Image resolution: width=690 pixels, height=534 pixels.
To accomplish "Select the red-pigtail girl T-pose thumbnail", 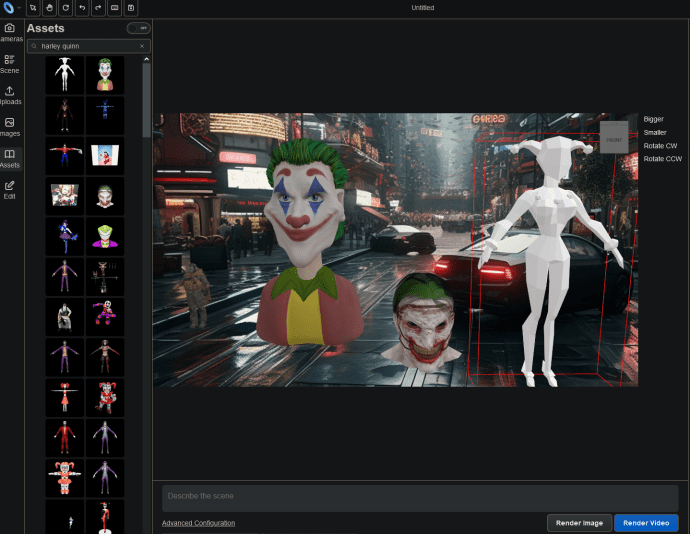I will (65, 398).
